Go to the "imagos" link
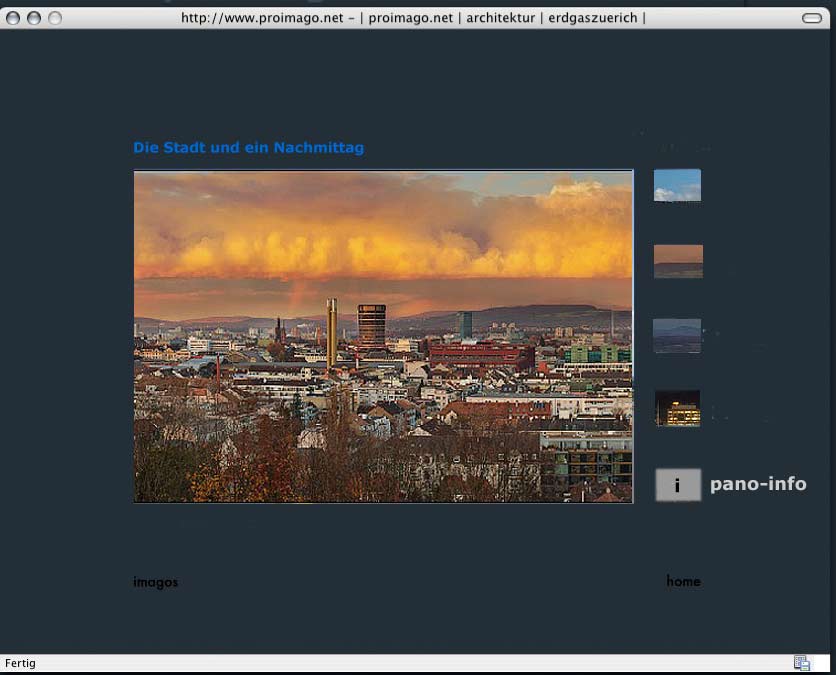The image size is (836, 675). tap(155, 582)
